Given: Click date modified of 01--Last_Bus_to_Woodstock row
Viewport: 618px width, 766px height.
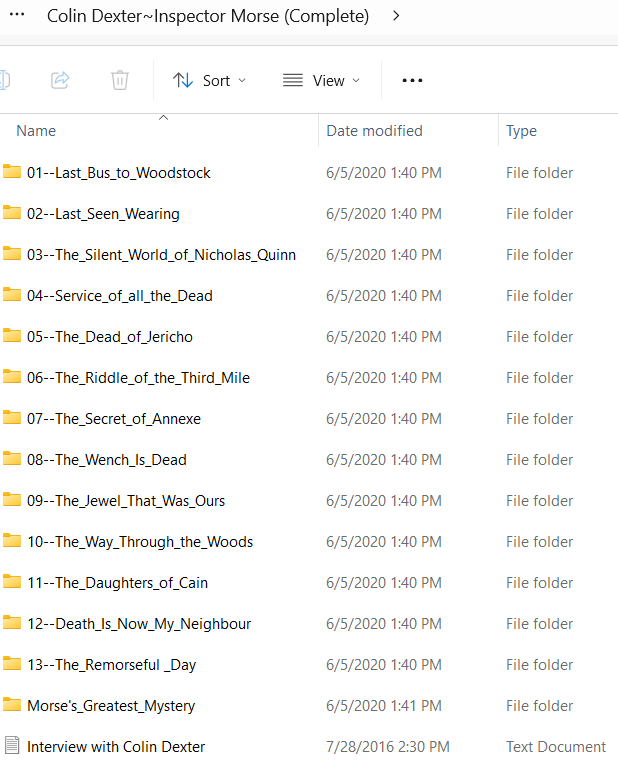Looking at the screenshot, I should [384, 173].
